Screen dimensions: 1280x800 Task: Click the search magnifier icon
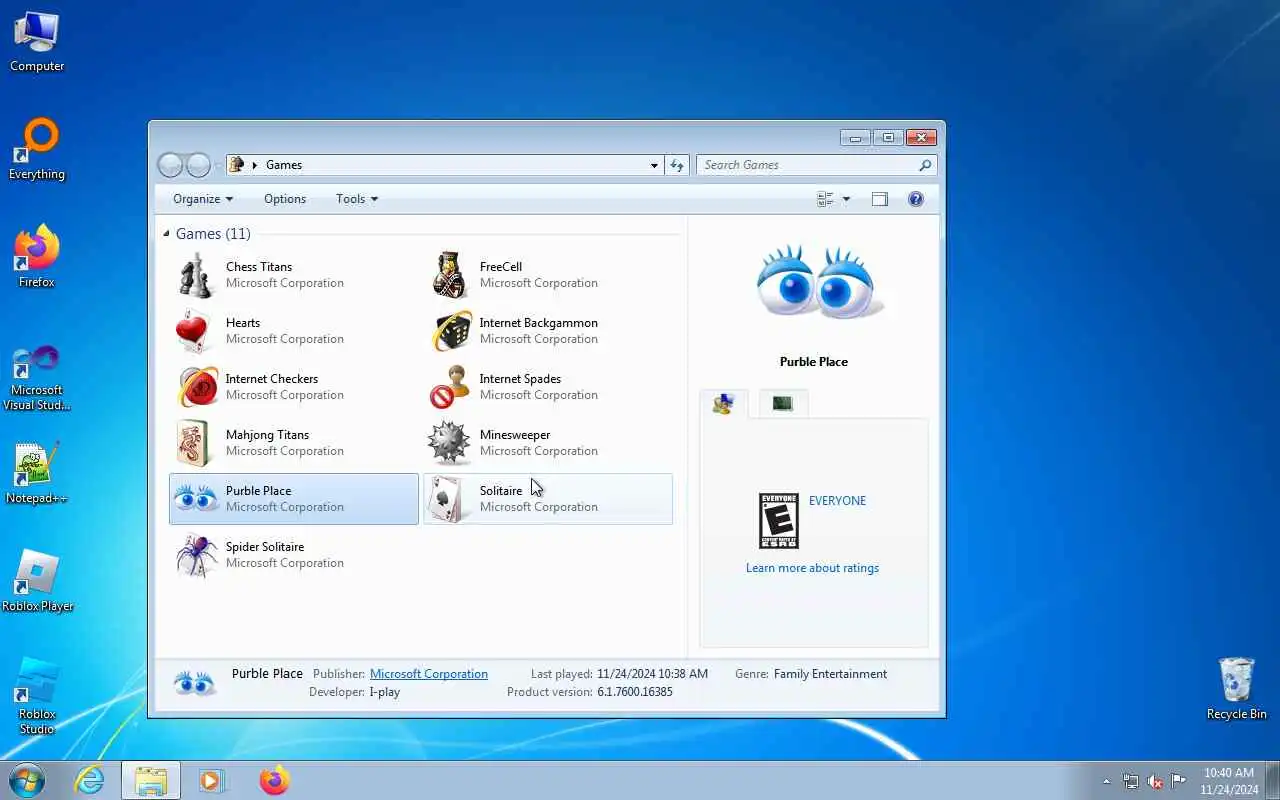coord(925,165)
